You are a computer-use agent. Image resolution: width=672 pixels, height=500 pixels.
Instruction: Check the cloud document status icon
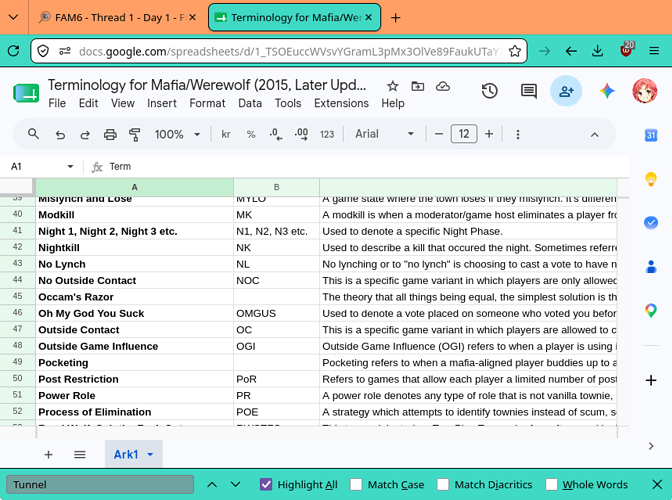click(x=443, y=87)
